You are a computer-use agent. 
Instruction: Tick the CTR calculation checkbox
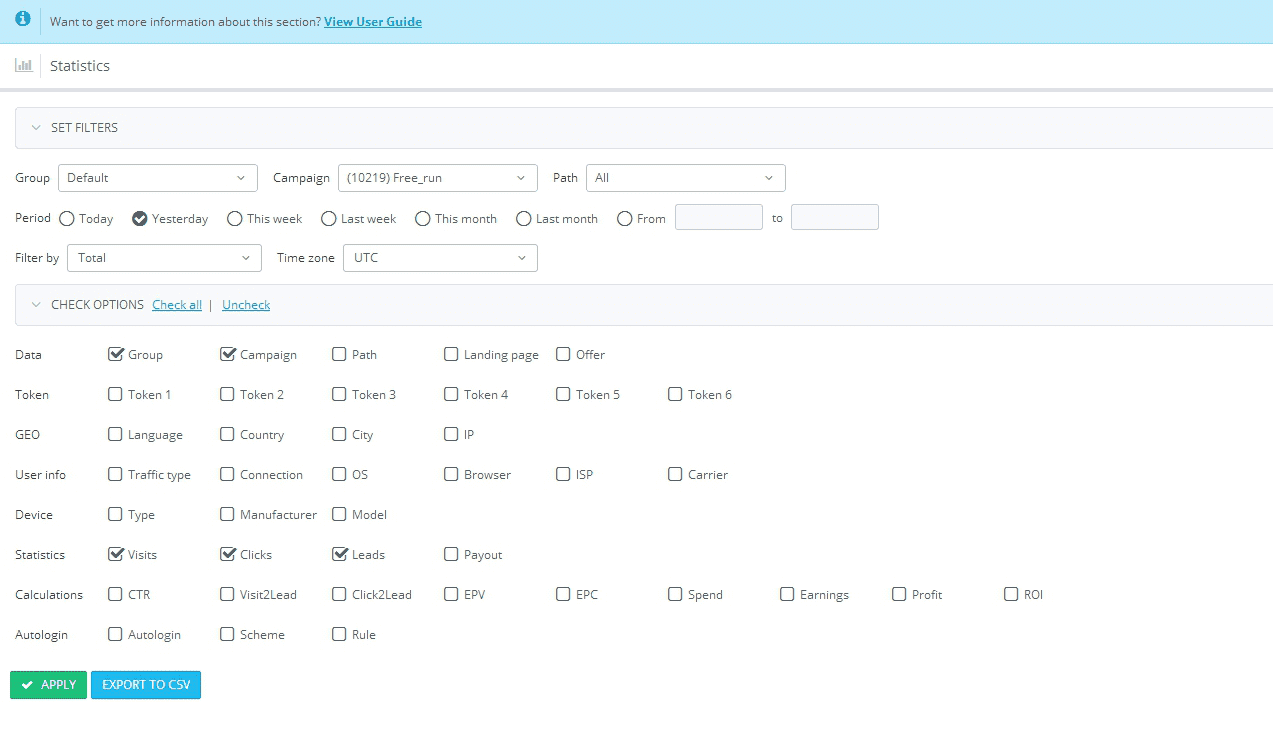point(115,594)
